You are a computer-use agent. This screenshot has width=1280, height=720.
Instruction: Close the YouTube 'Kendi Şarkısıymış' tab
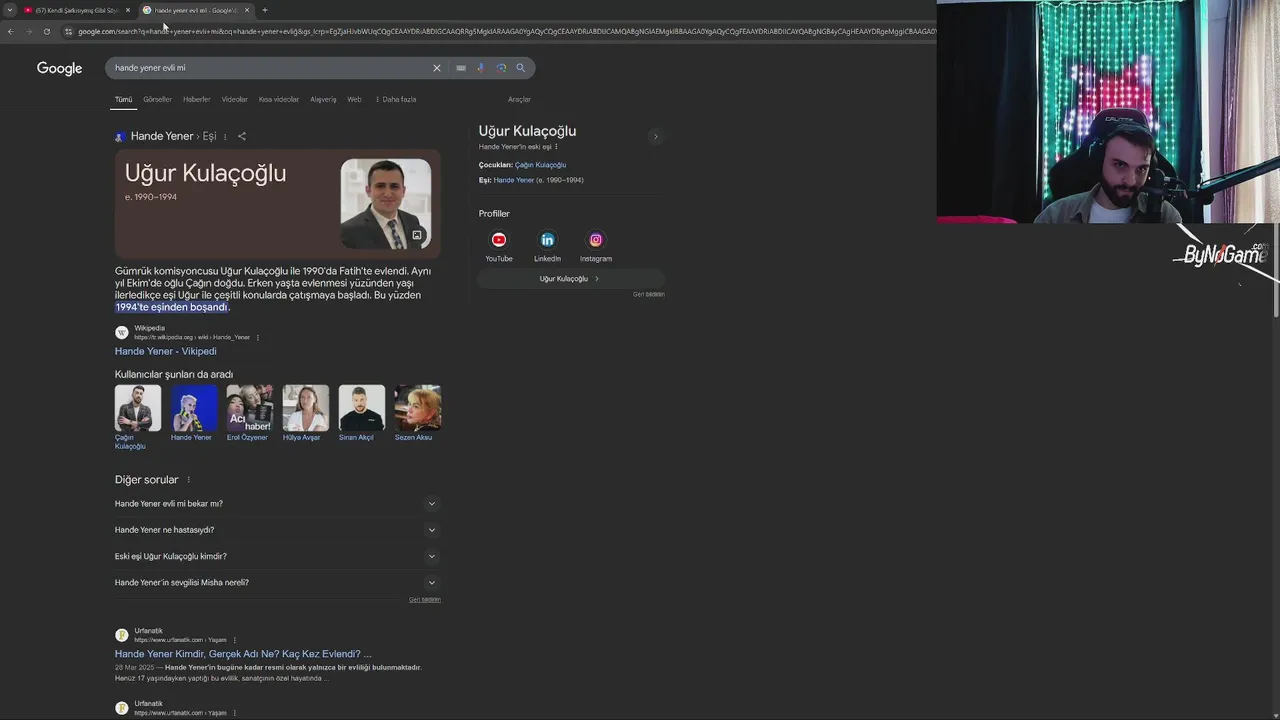pyautogui.click(x=128, y=10)
